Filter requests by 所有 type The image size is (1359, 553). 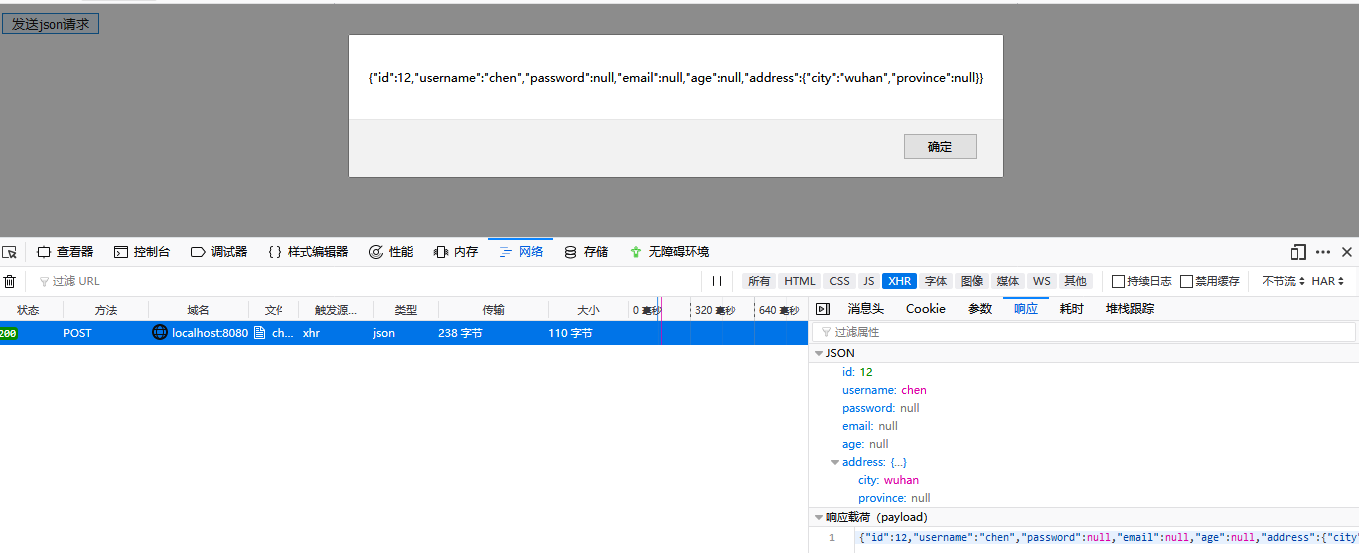[x=759, y=282]
